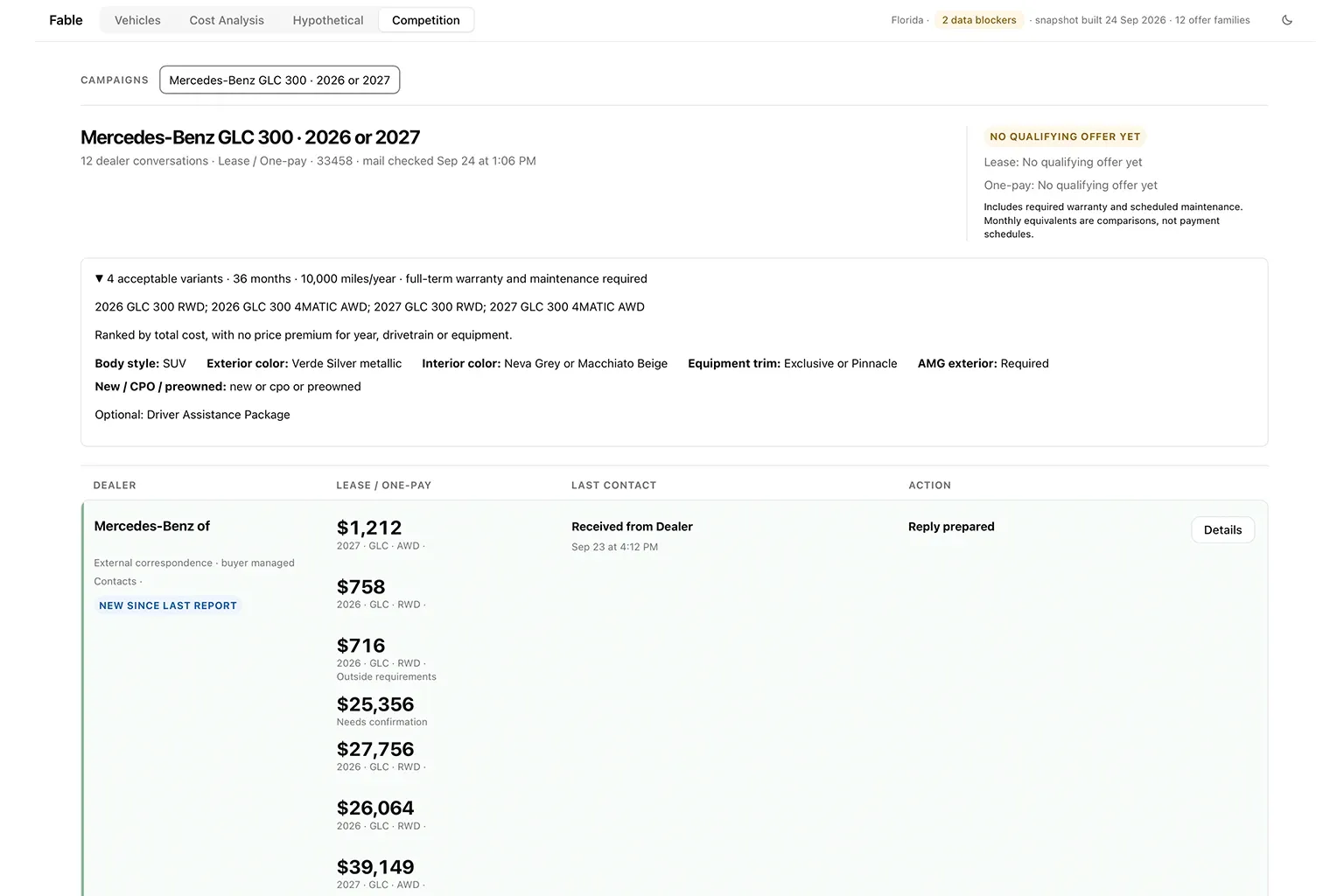Select the $26,064 one-pay amount

tap(375, 808)
